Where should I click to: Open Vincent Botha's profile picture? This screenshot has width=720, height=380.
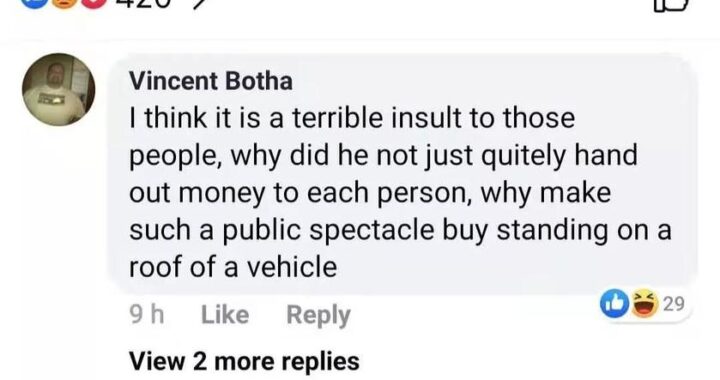click(x=59, y=89)
